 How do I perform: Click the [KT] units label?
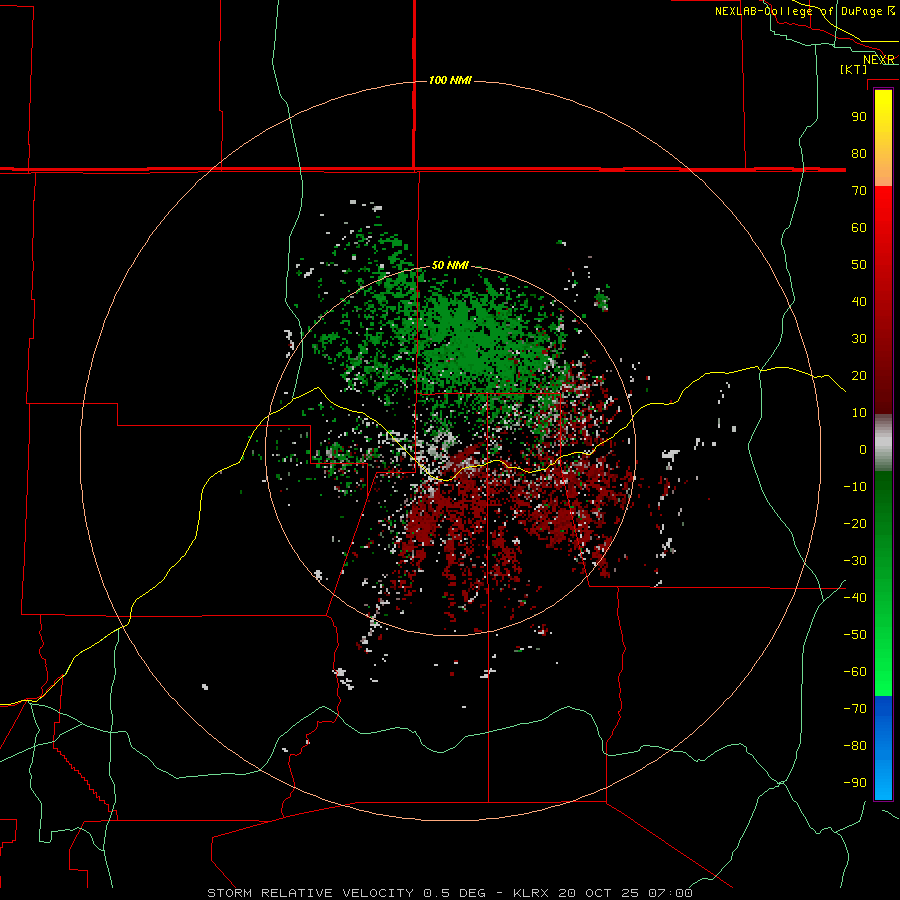pos(854,69)
